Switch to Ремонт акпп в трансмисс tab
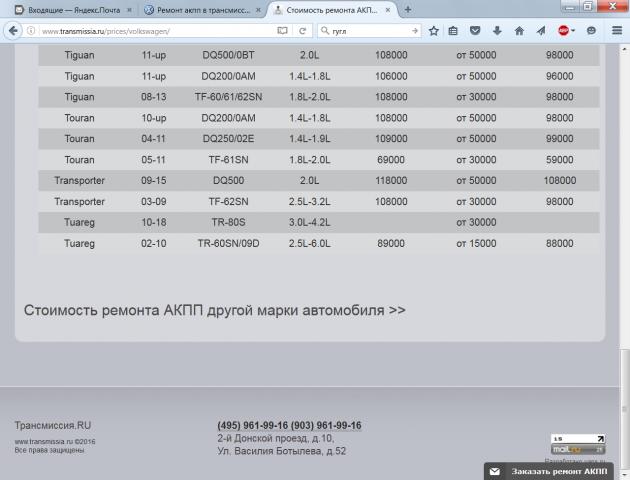The width and height of the screenshot is (630, 480). 203,10
